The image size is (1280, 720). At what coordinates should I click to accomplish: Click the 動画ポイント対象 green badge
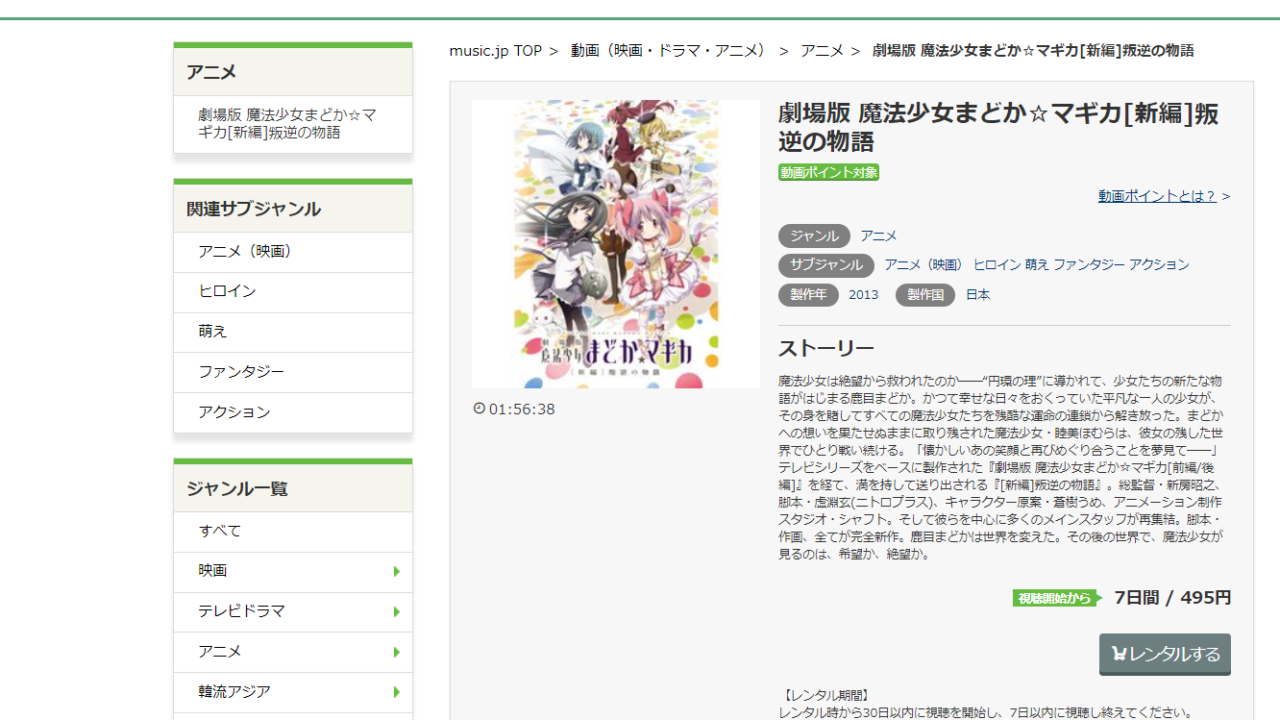click(829, 172)
